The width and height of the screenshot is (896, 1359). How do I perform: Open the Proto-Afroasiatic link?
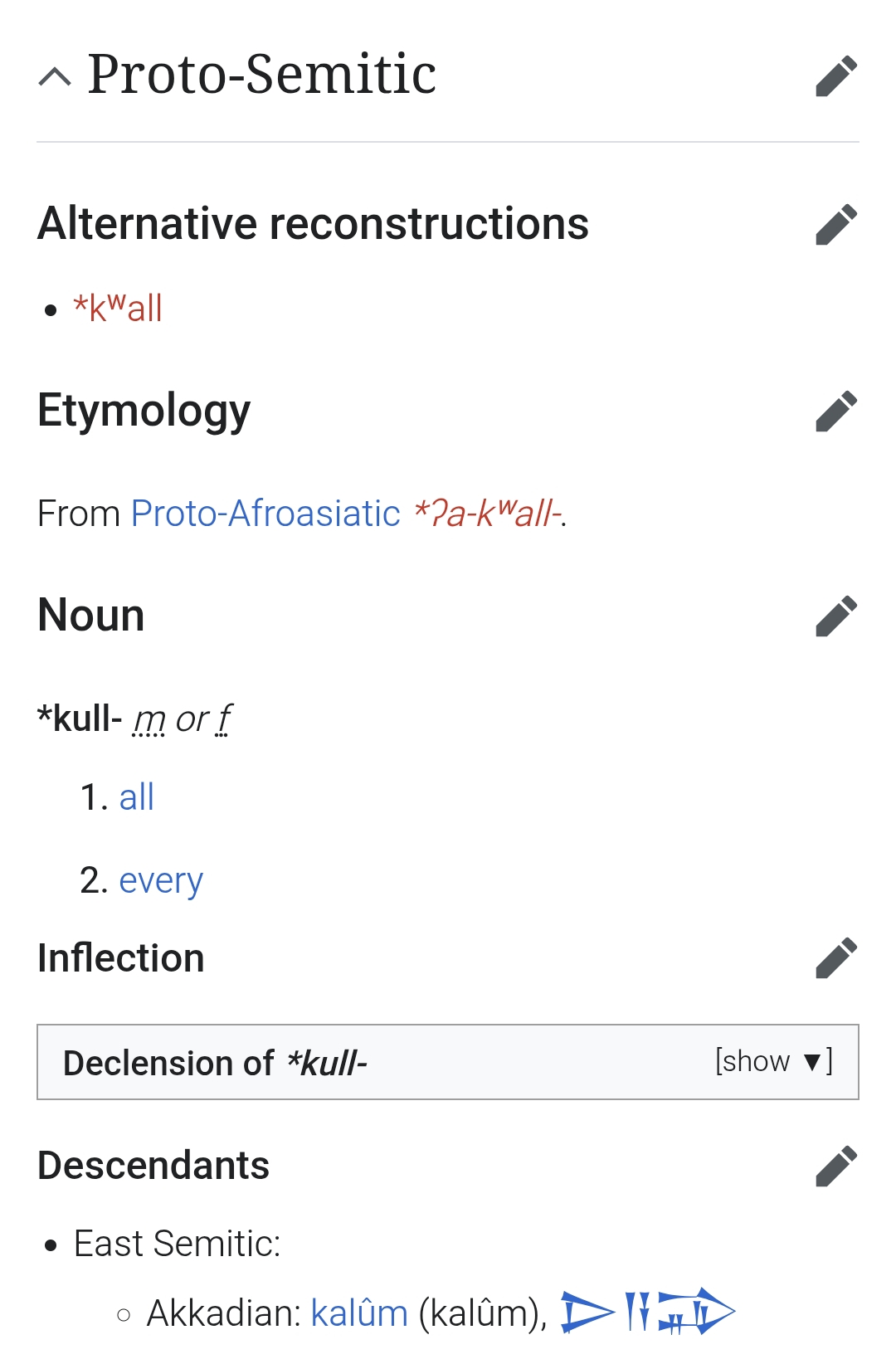265,514
